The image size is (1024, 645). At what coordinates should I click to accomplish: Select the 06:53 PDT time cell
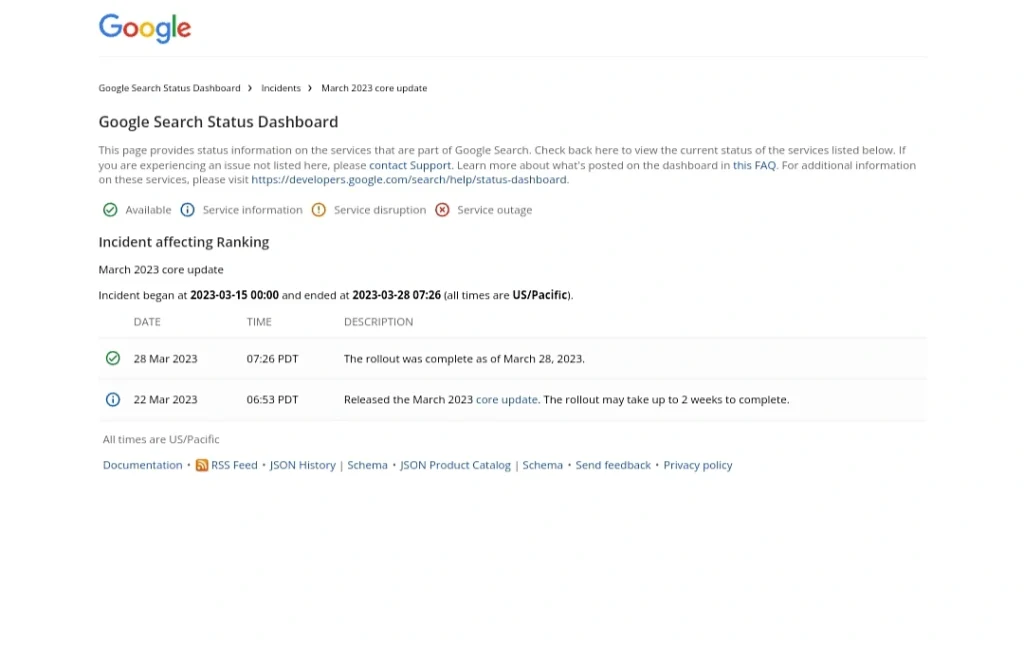272,400
